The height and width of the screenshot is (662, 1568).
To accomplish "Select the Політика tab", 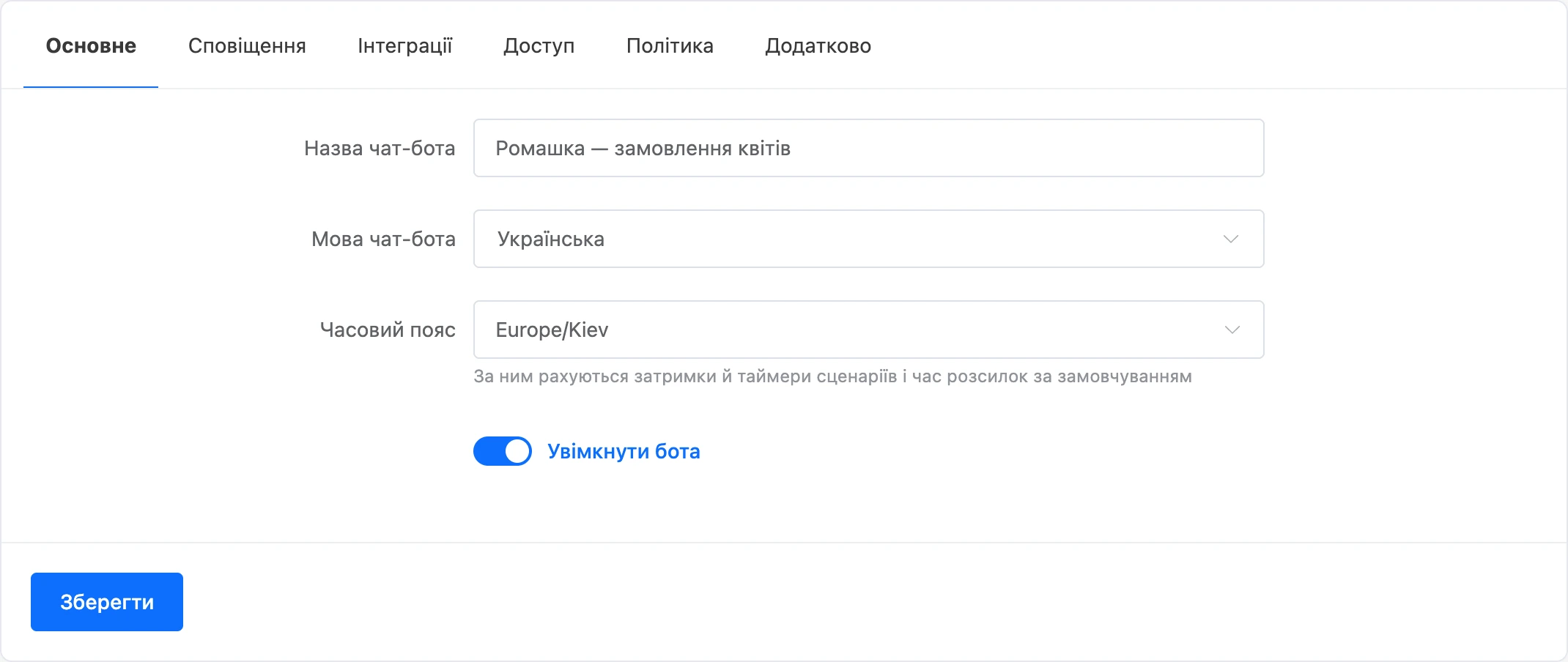I will [x=670, y=45].
